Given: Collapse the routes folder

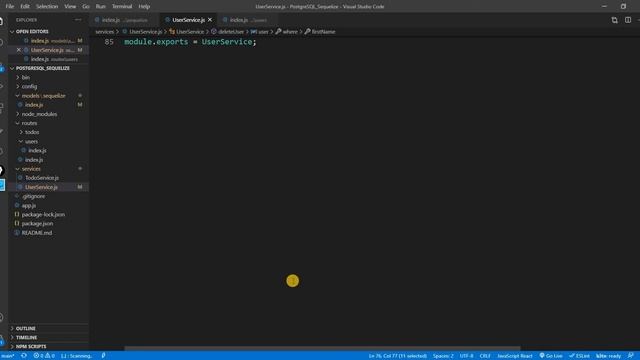Looking at the screenshot, I should pos(48,123).
